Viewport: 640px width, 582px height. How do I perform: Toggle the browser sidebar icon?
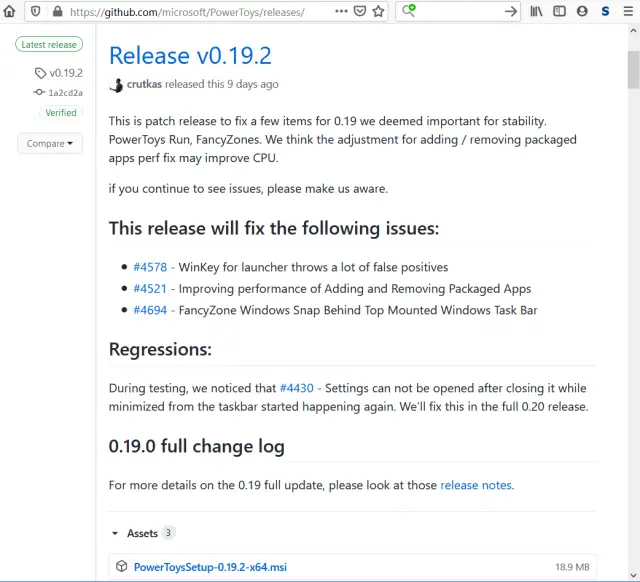click(559, 11)
